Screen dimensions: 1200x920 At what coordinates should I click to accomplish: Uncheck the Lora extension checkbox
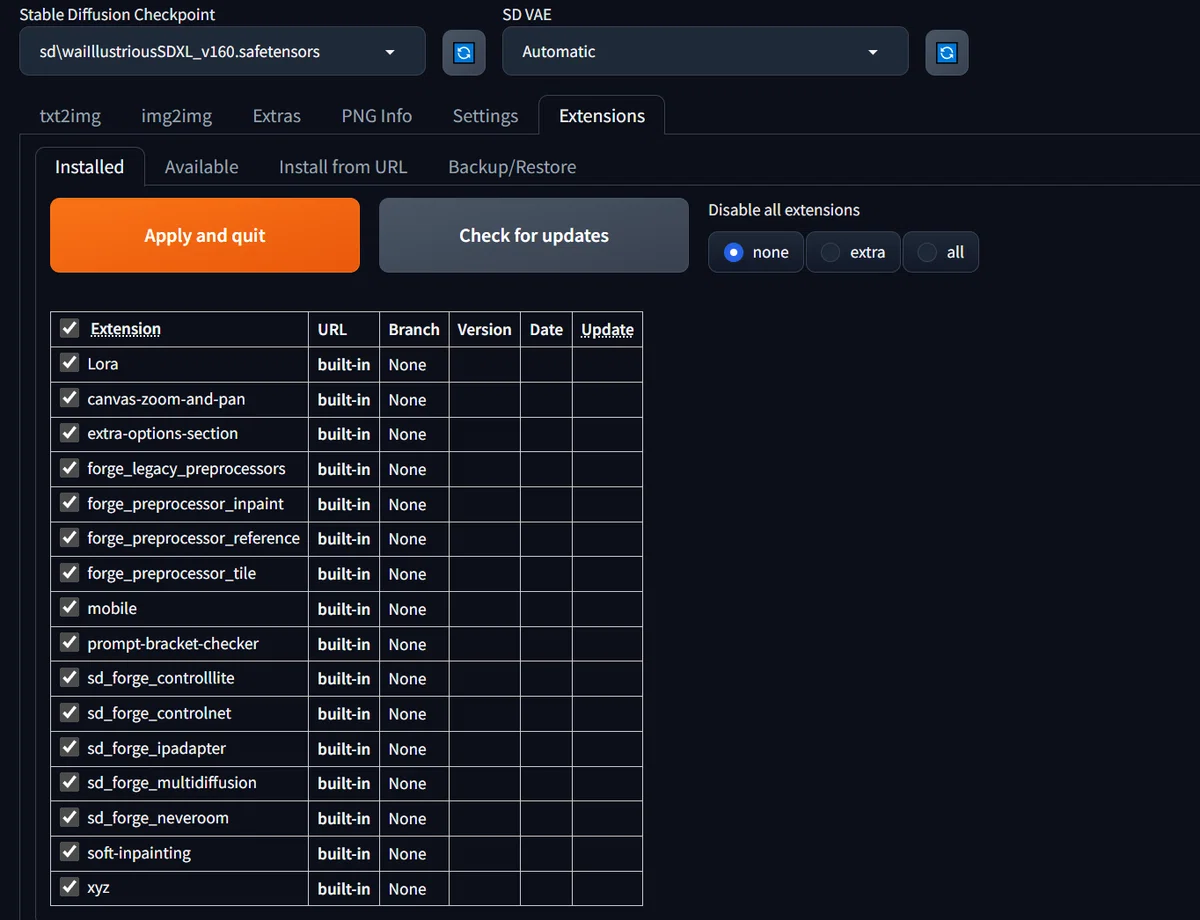point(69,363)
